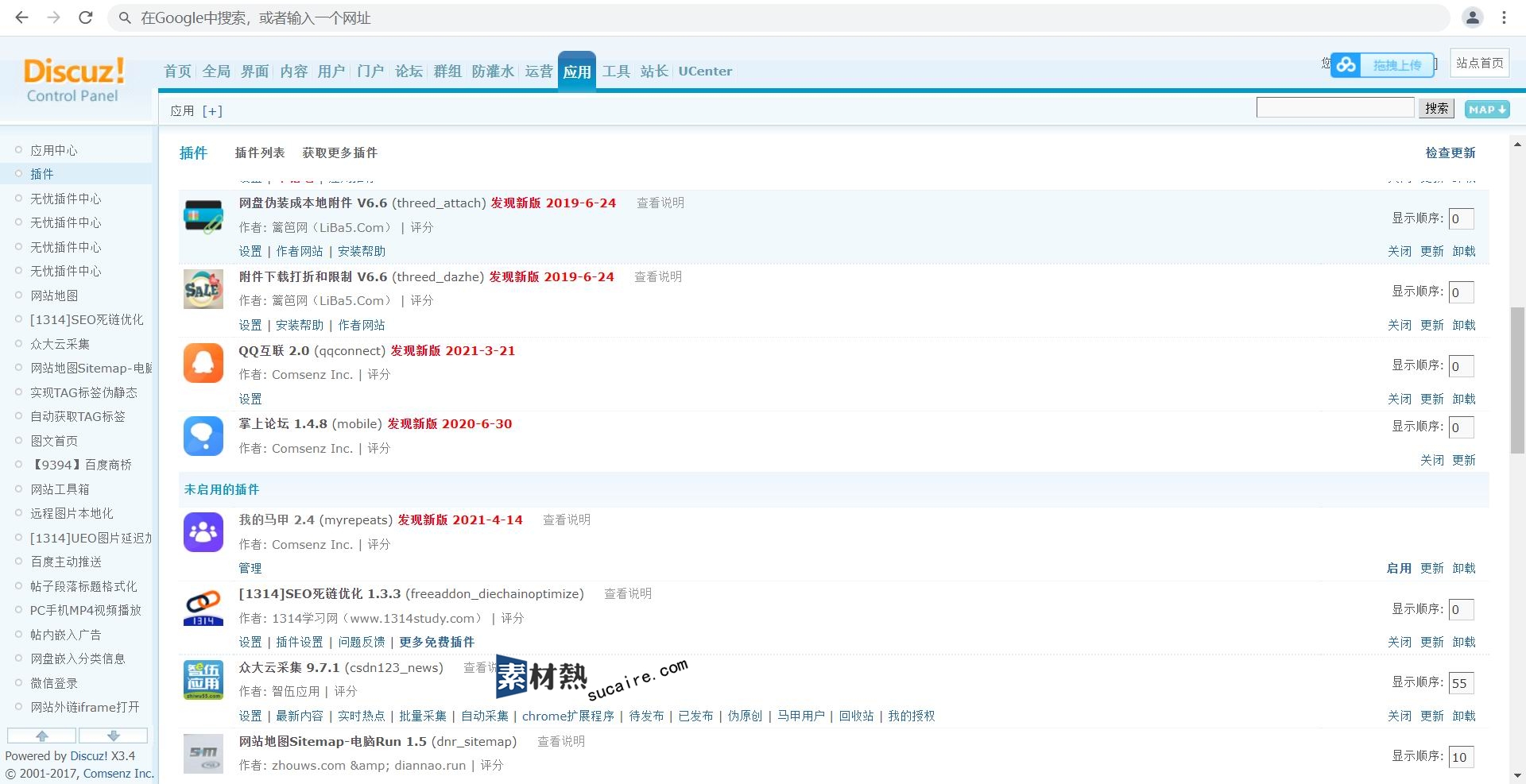The width and height of the screenshot is (1526, 784).
Task: Click the 掌上论坛 plugin icon
Action: coord(203,436)
